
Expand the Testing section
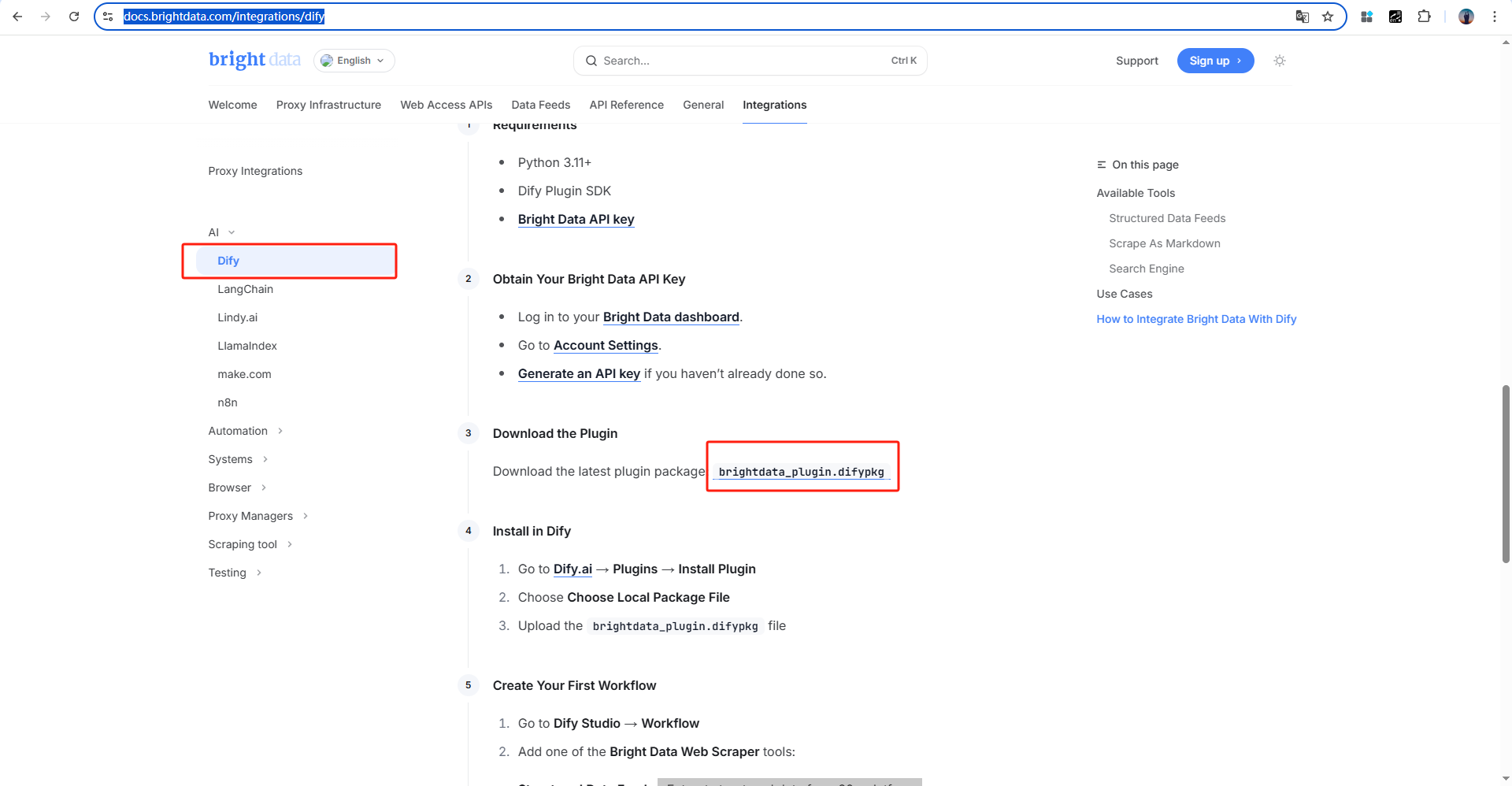pos(235,573)
